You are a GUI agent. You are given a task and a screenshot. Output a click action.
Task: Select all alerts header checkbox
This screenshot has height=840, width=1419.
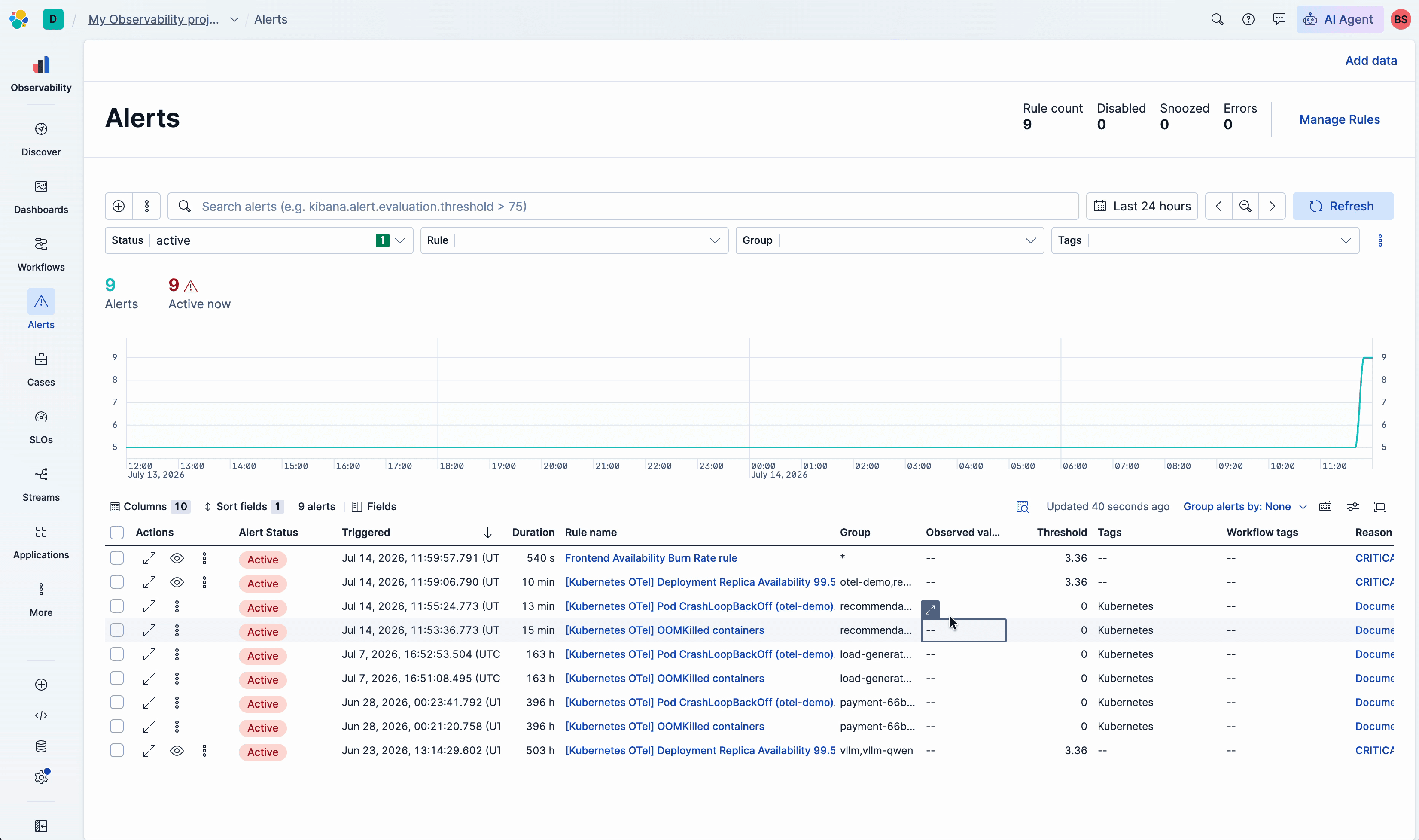click(x=116, y=532)
